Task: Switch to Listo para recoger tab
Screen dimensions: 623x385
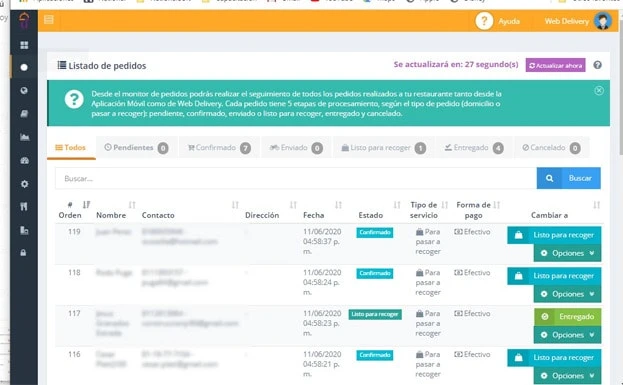Action: 383,148
